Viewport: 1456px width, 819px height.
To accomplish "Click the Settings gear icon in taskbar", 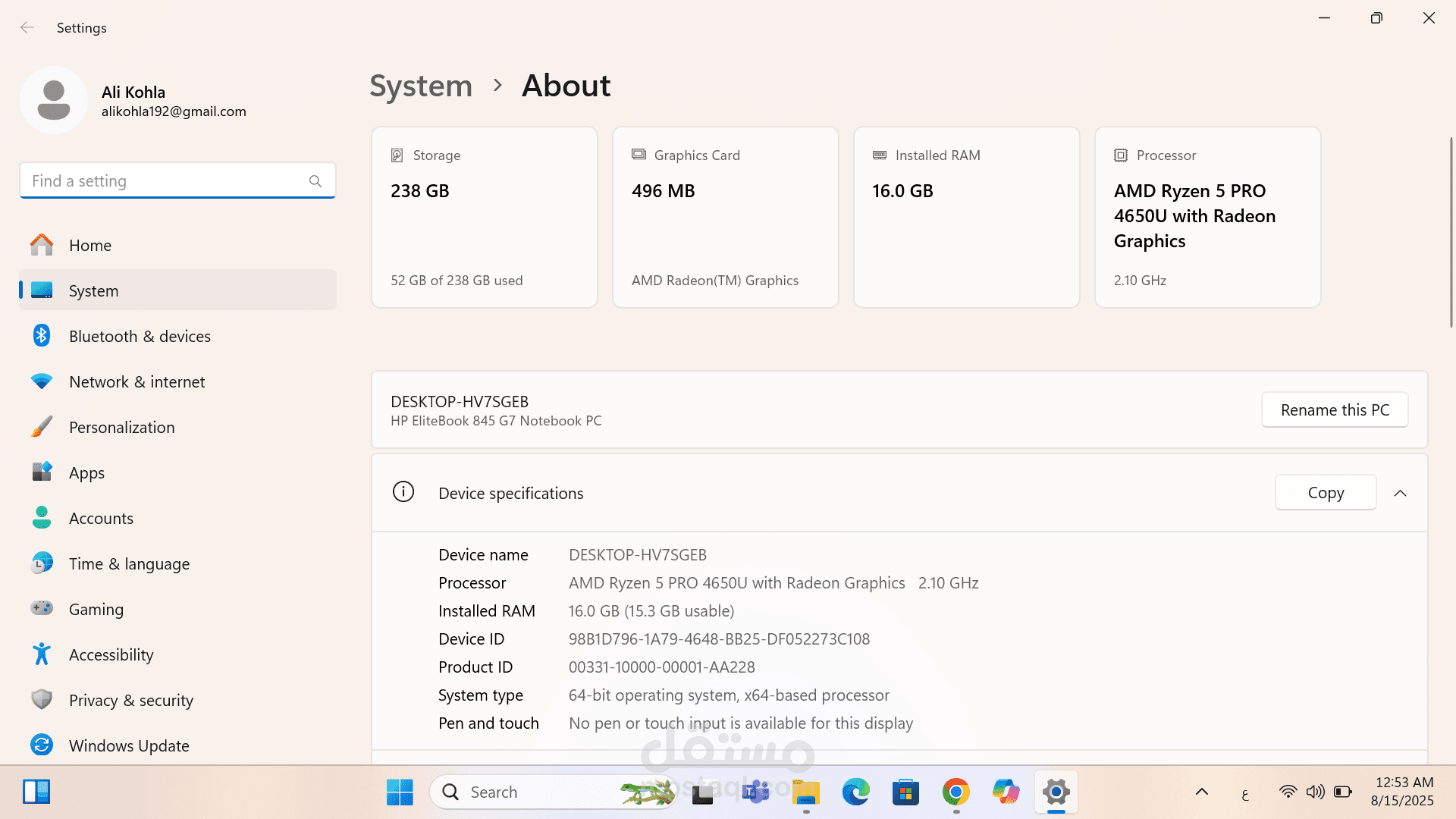I will tap(1056, 792).
